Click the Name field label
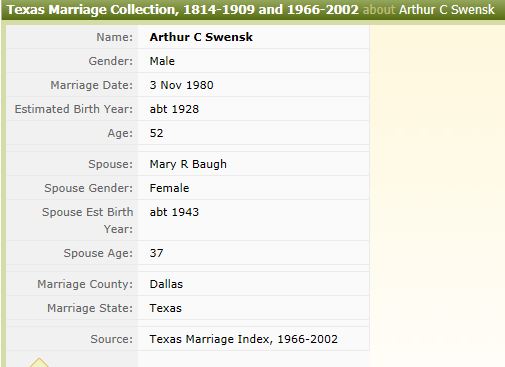Image resolution: width=505 pixels, height=367 pixels. [x=114, y=37]
